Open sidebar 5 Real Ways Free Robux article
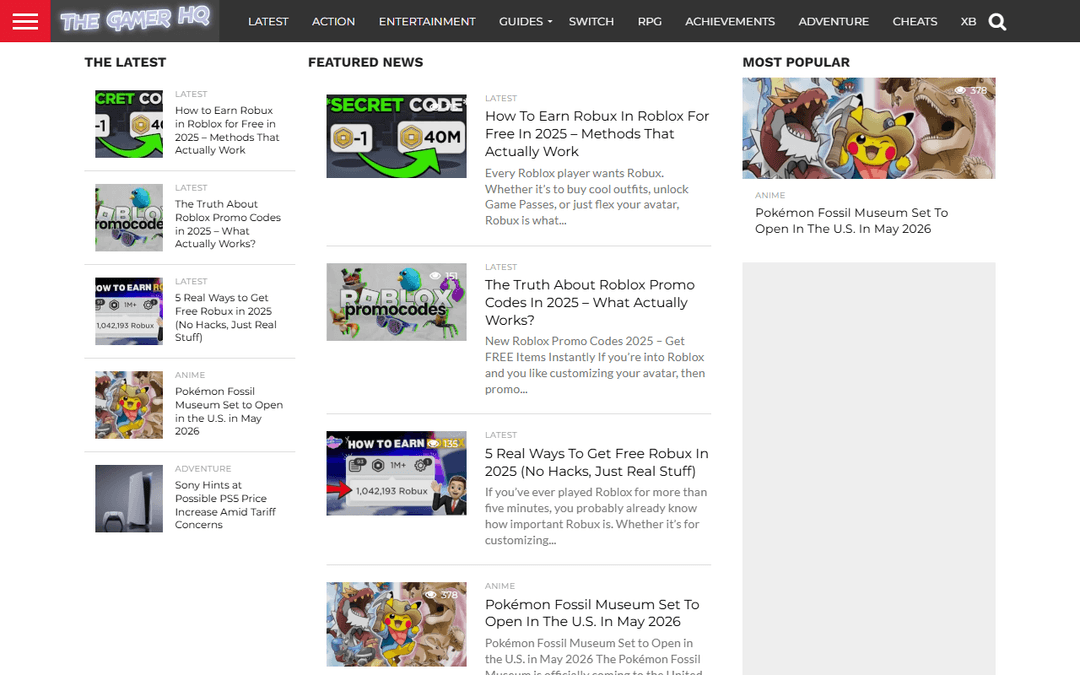1080x675 pixels. pos(225,318)
